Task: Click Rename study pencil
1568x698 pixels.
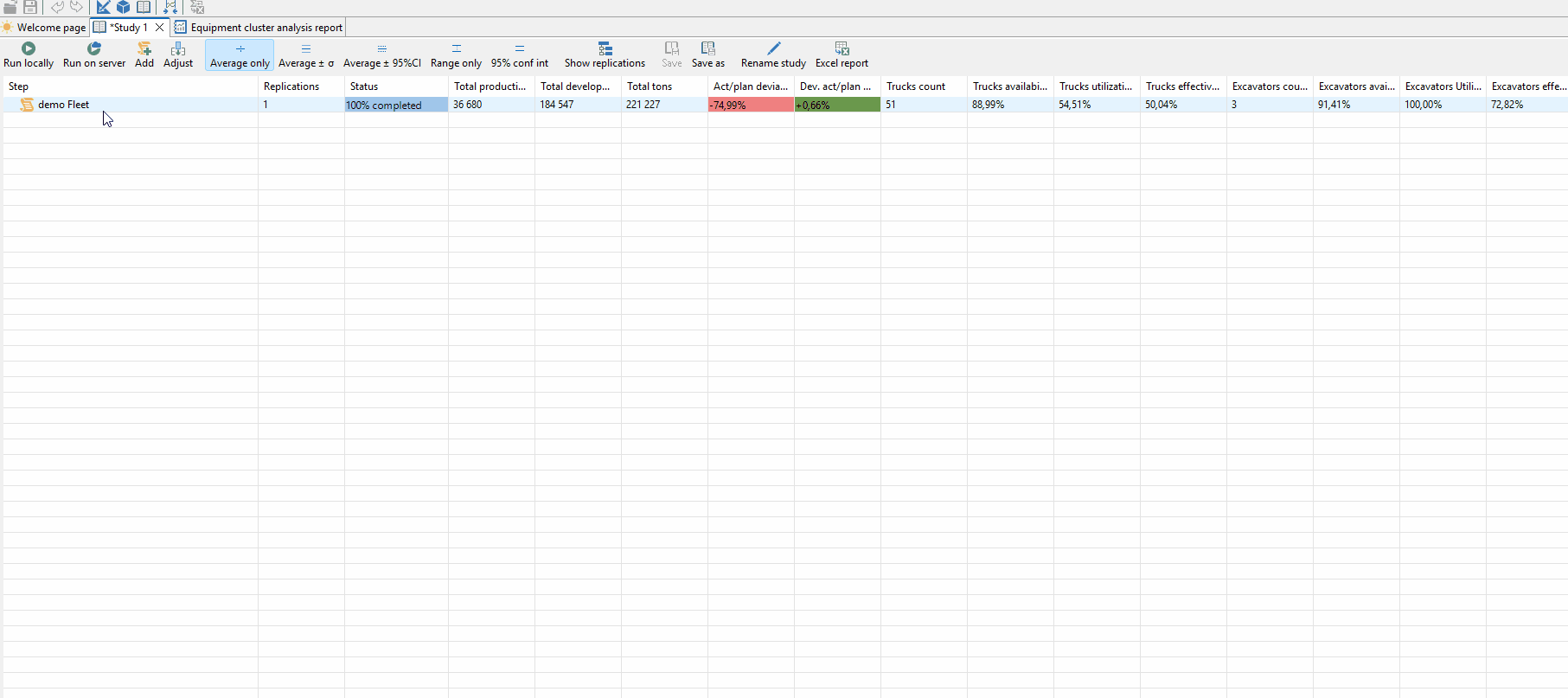Action: tap(773, 55)
